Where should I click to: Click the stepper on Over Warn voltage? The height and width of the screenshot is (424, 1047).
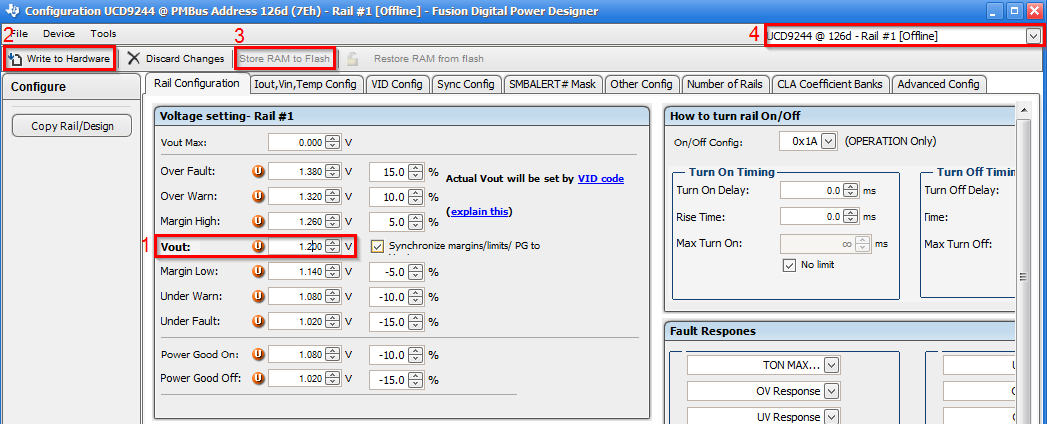[x=333, y=196]
